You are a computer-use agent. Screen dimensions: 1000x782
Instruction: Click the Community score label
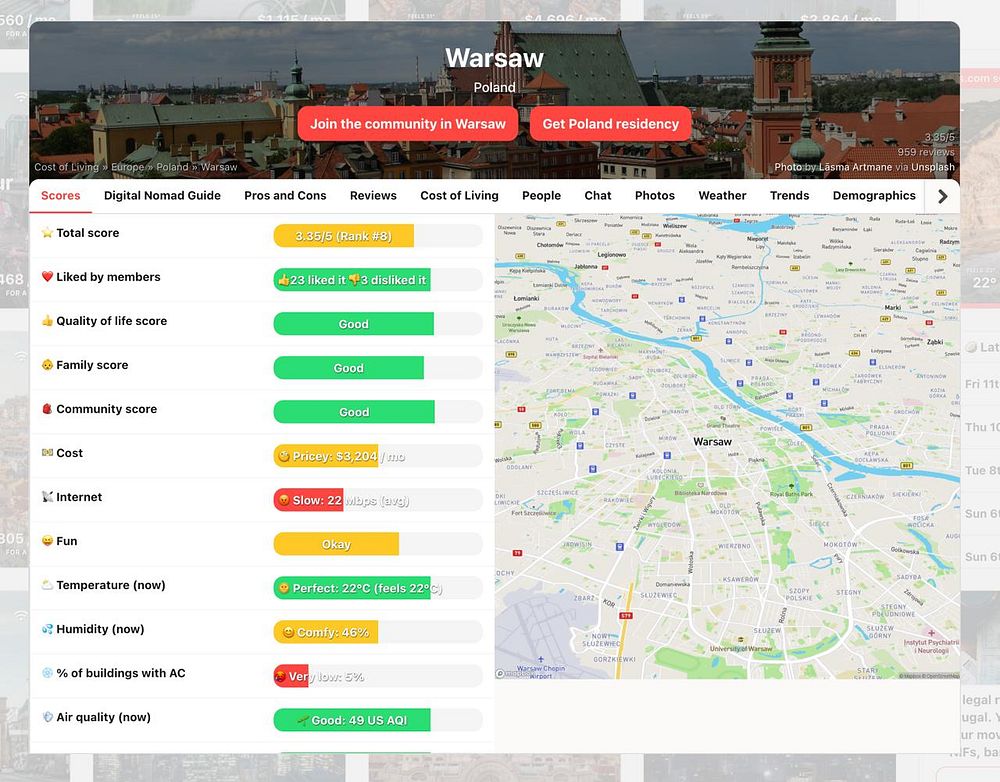pyautogui.click(x=107, y=409)
